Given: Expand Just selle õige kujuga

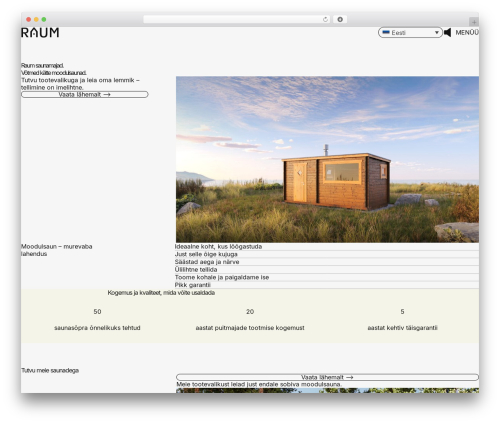Looking at the screenshot, I should coord(327,254).
